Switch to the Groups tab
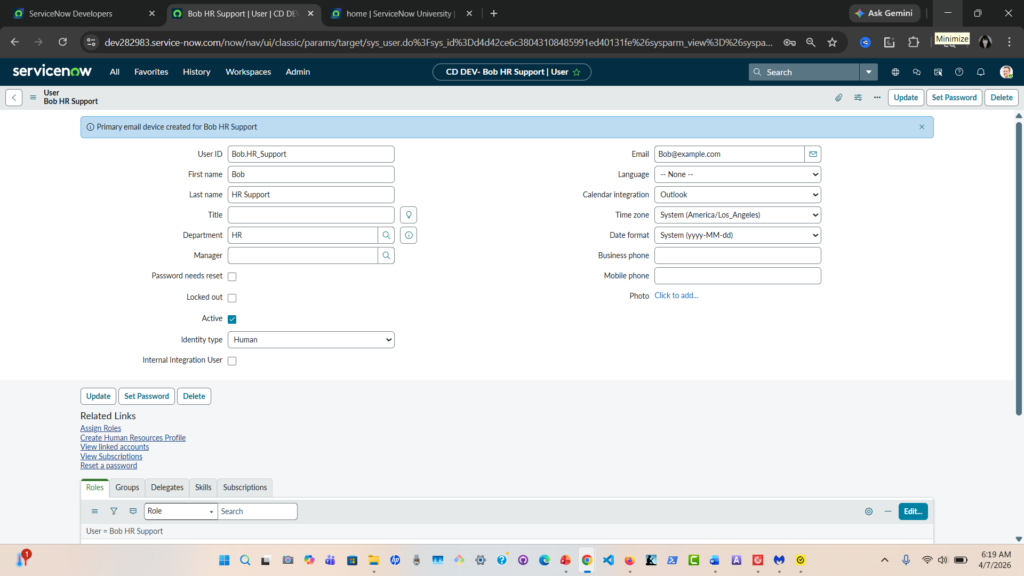The height and width of the screenshot is (576, 1024). [127, 487]
